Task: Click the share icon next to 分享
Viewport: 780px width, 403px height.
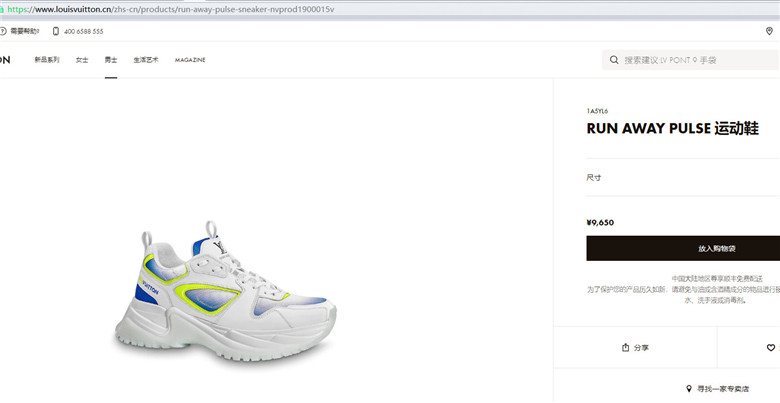Action: pyautogui.click(x=625, y=347)
